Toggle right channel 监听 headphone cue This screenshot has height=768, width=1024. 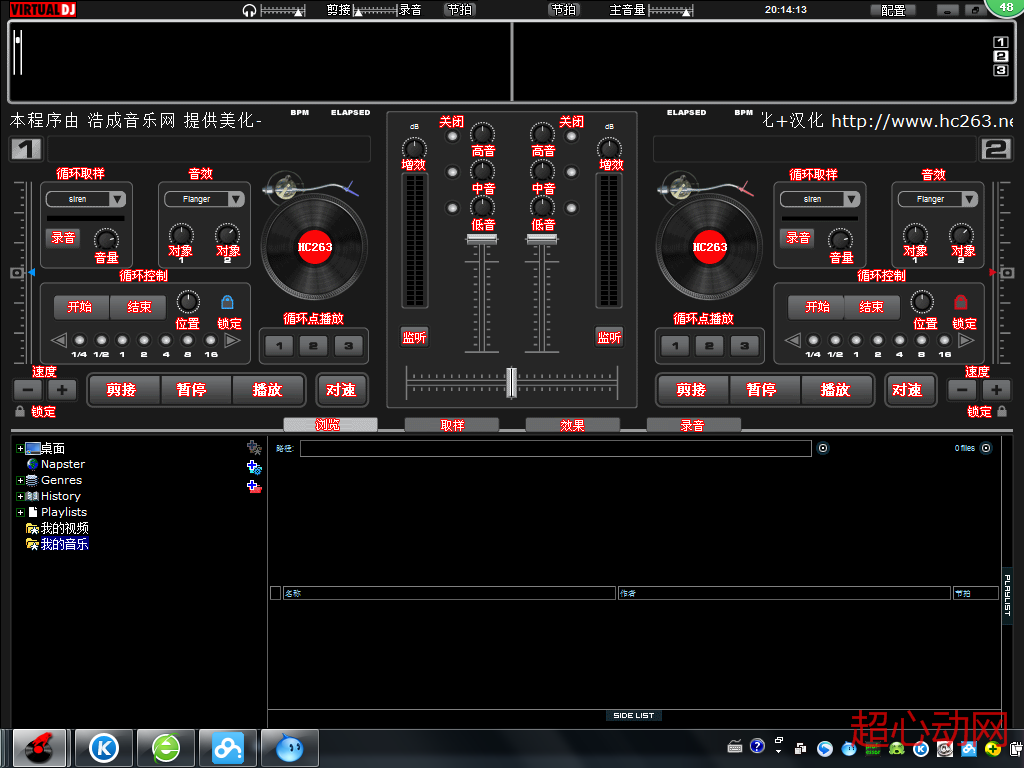(x=609, y=337)
